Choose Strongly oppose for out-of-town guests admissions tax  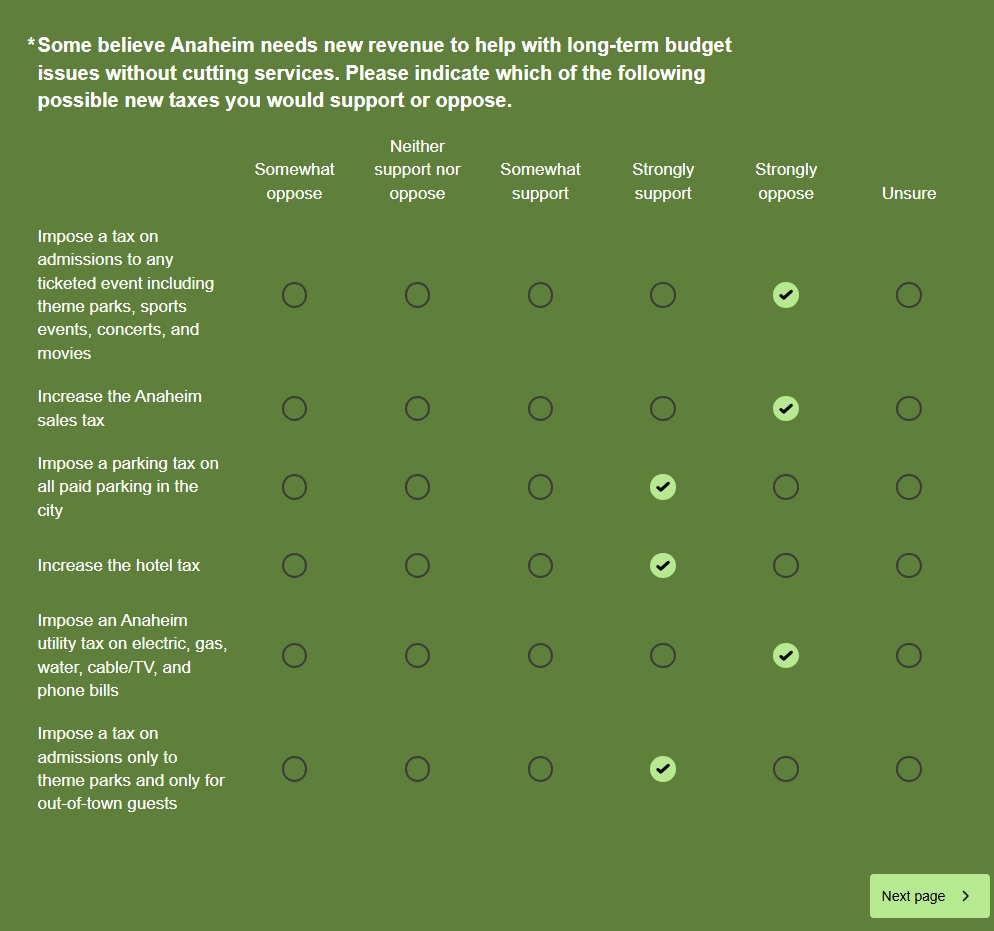[786, 769]
